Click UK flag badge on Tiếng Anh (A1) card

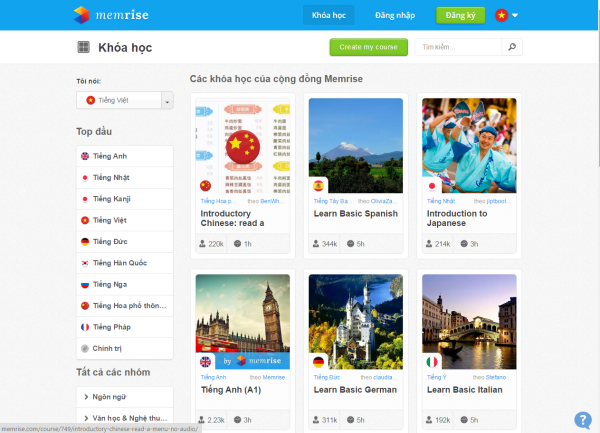(205, 362)
